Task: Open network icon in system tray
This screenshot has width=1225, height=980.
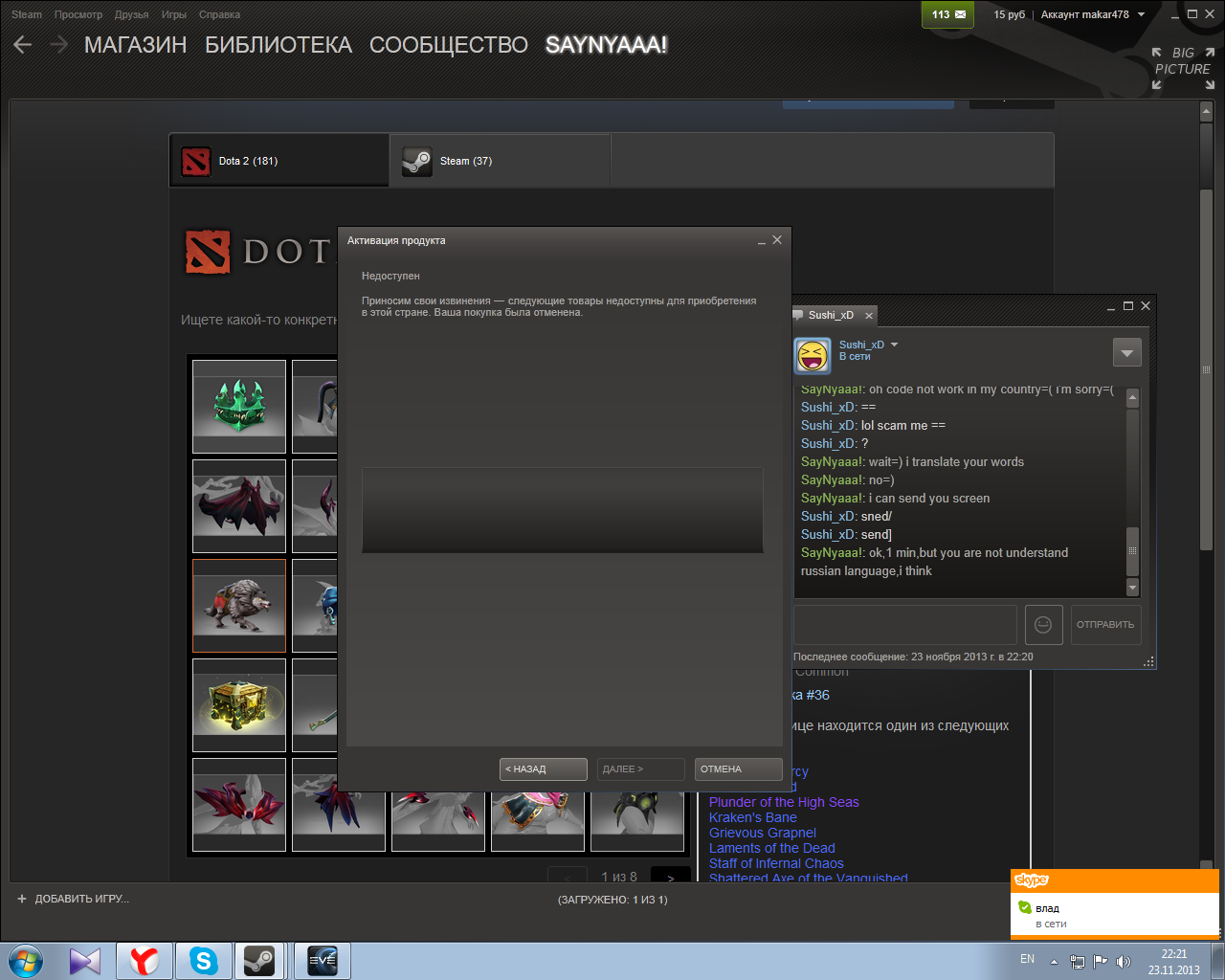Action: [x=1078, y=961]
